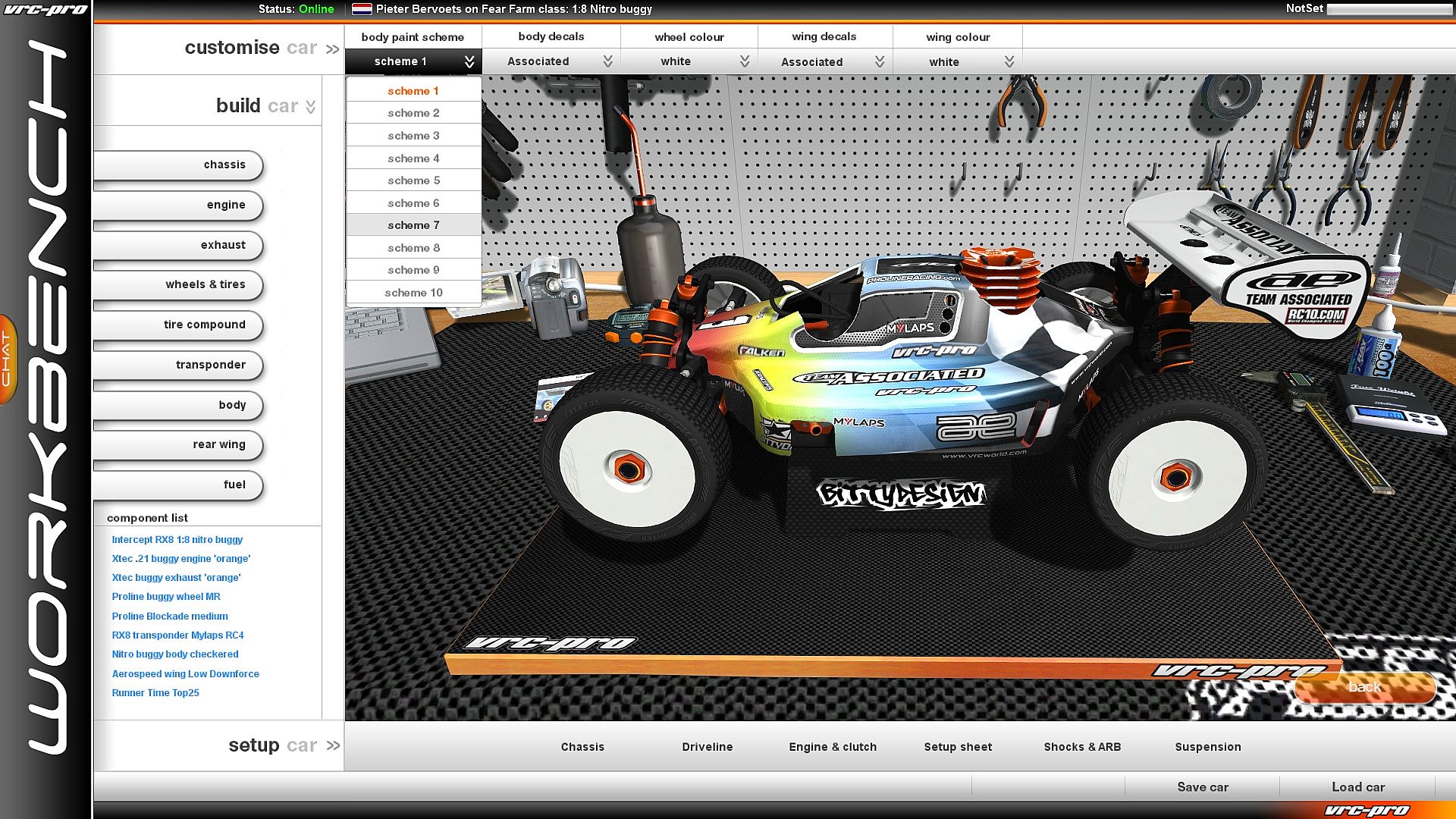
Task: Choose scheme 10 in paint scheme list
Action: 413,293
